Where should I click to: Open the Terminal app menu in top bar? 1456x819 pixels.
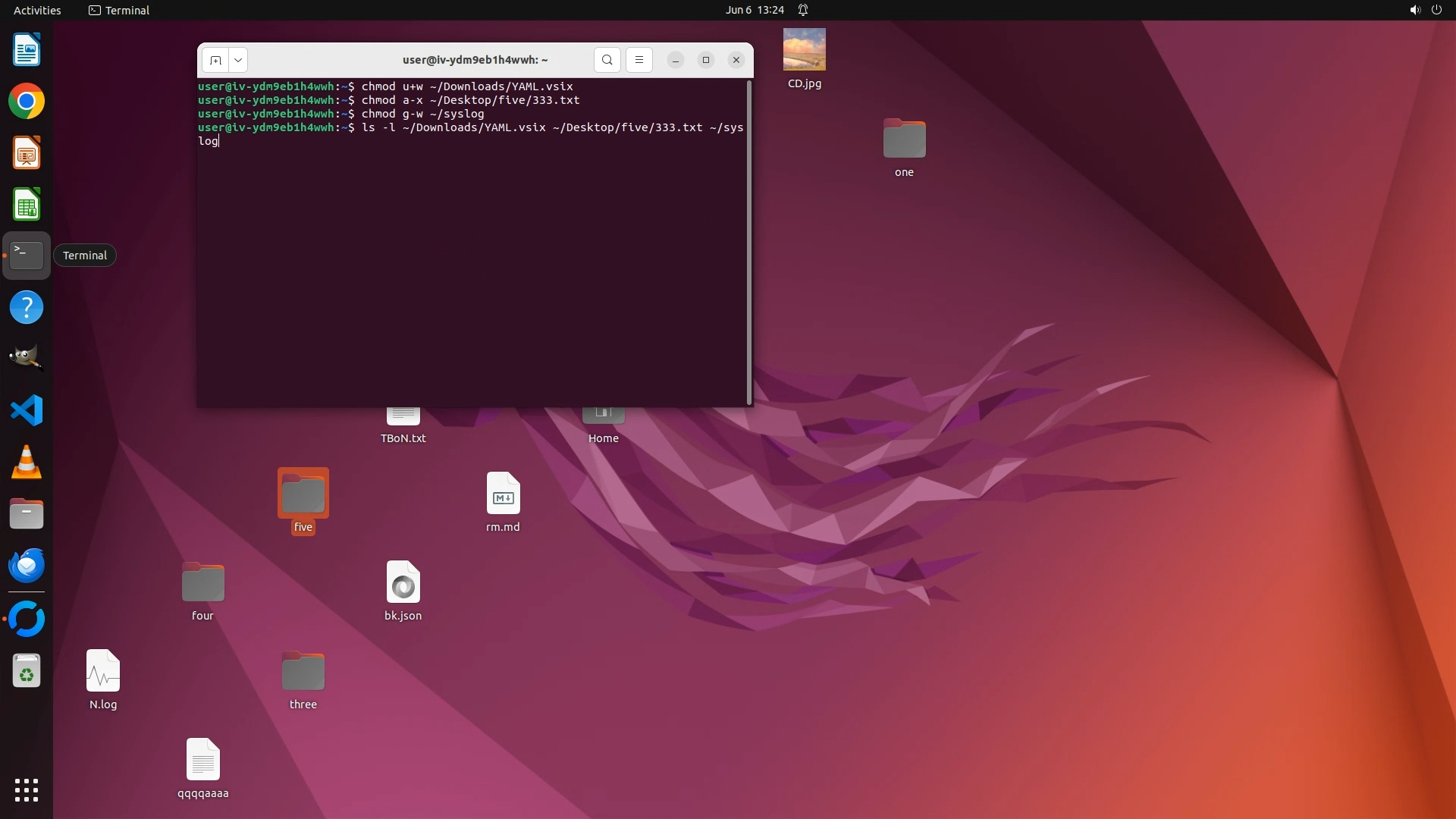pyautogui.click(x=119, y=10)
